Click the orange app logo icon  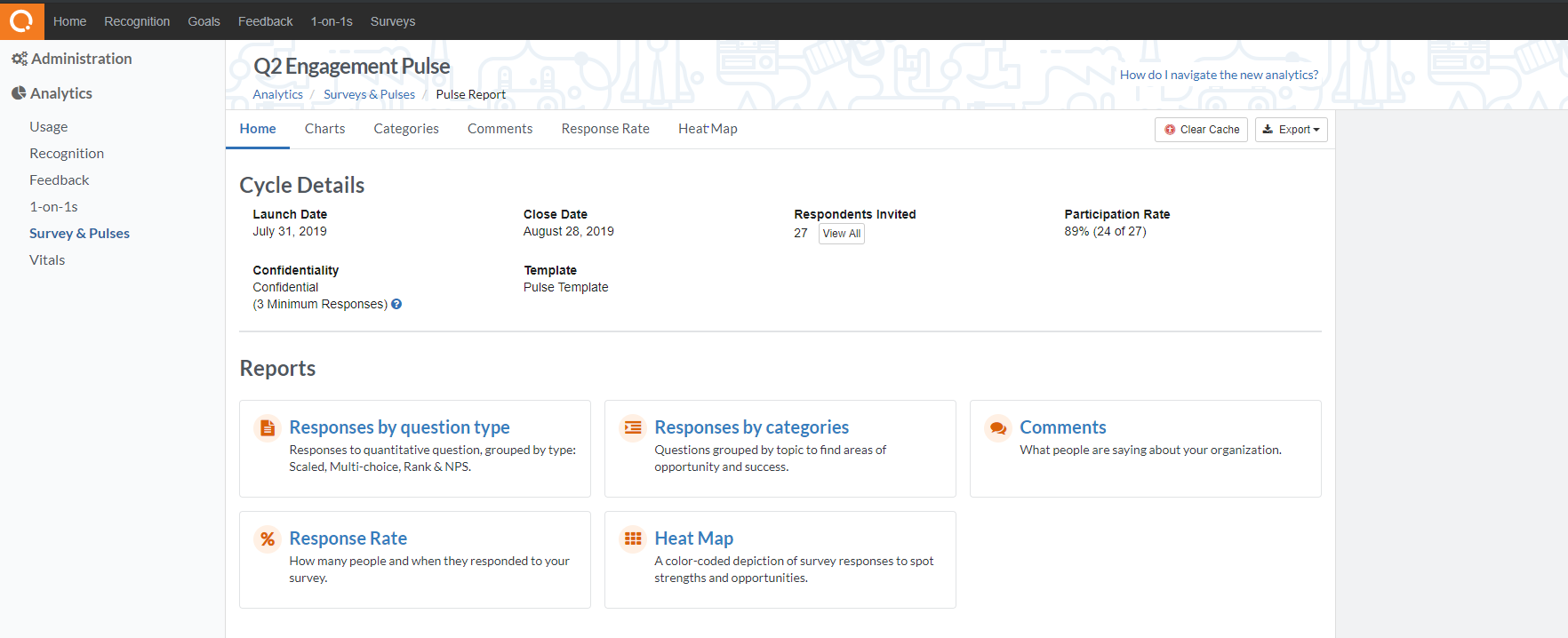21,20
